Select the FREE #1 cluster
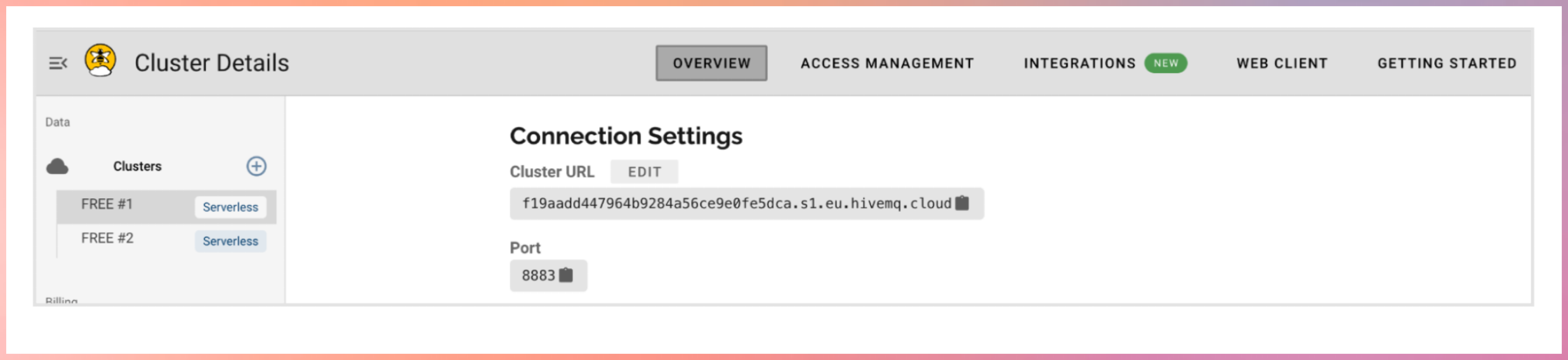Screen dimensions: 1568x360 tap(107, 204)
